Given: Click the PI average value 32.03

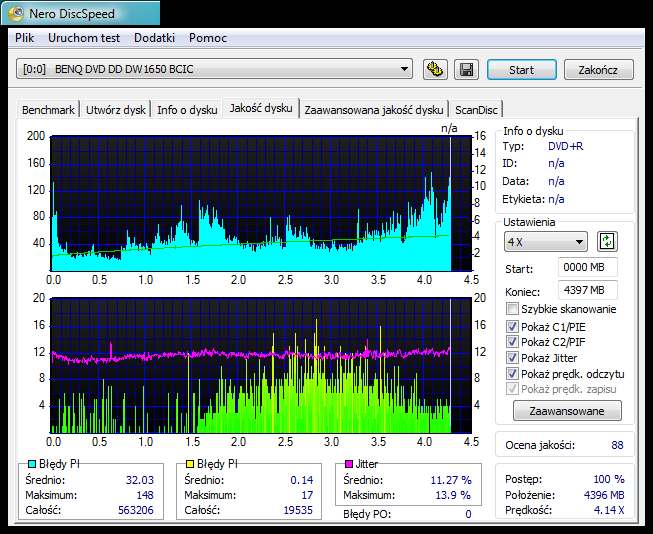Looking at the screenshot, I should click(x=140, y=480).
